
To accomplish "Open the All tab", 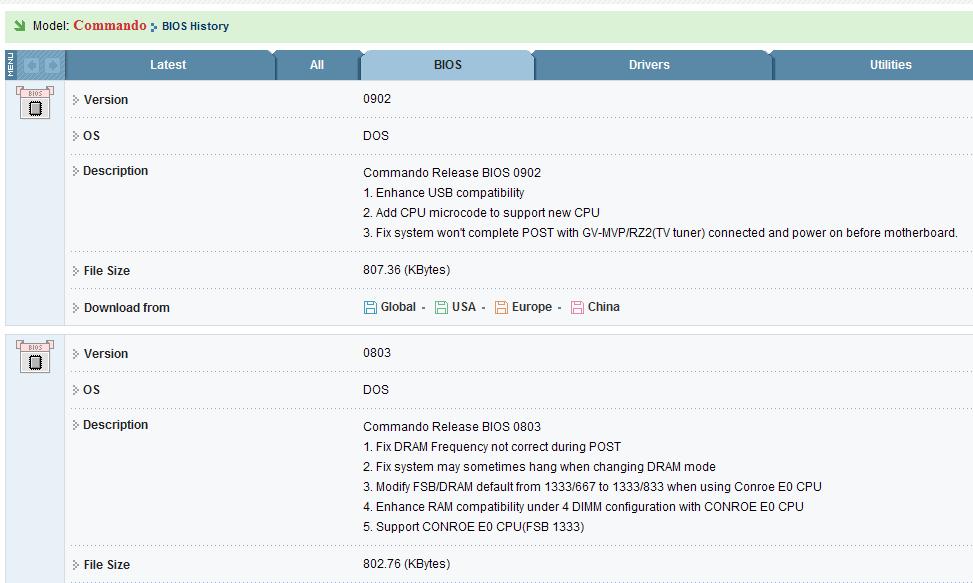I will (x=317, y=65).
